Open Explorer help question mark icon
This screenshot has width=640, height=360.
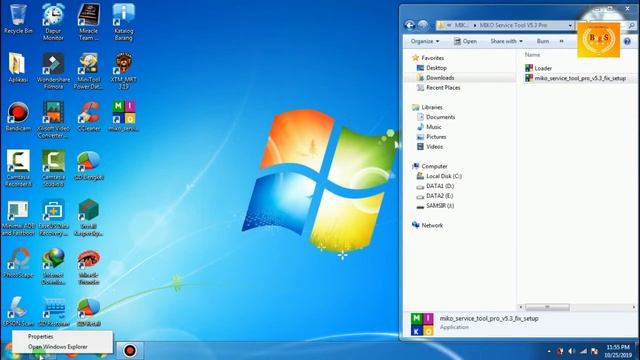pos(627,41)
